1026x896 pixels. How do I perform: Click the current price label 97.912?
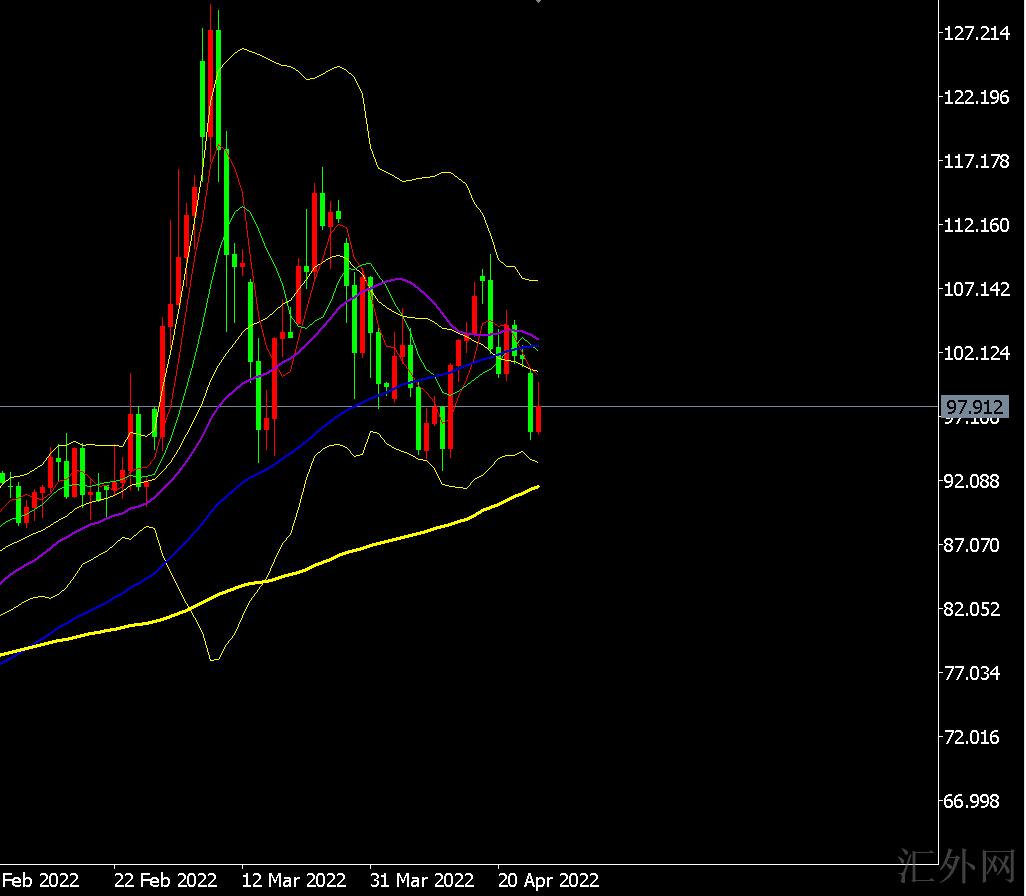pos(975,407)
